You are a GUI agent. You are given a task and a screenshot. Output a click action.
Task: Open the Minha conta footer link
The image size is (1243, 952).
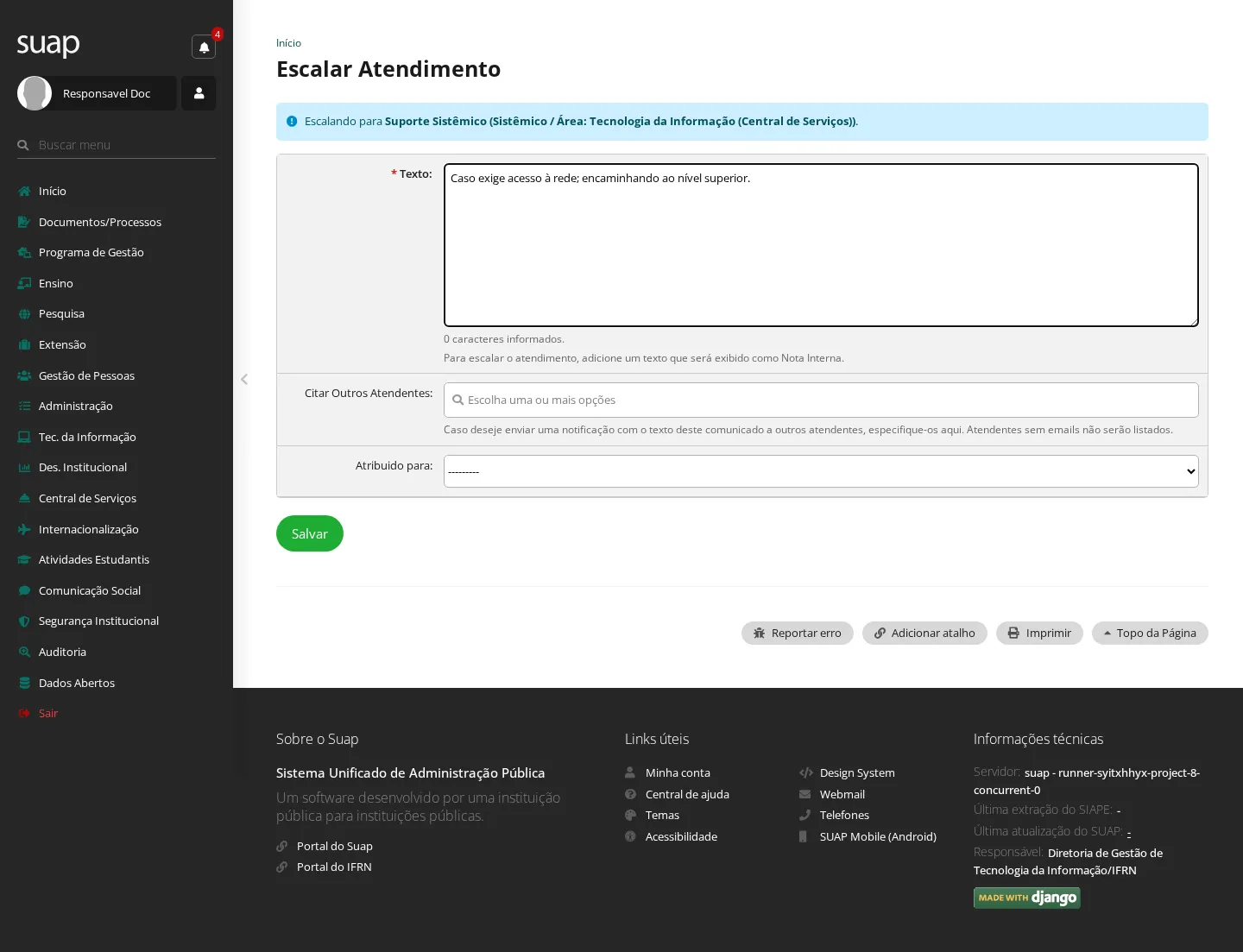tap(678, 772)
